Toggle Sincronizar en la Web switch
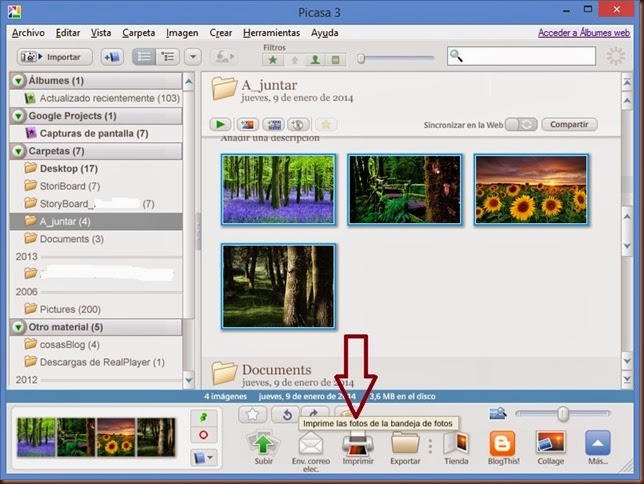644x484 pixels. point(521,124)
